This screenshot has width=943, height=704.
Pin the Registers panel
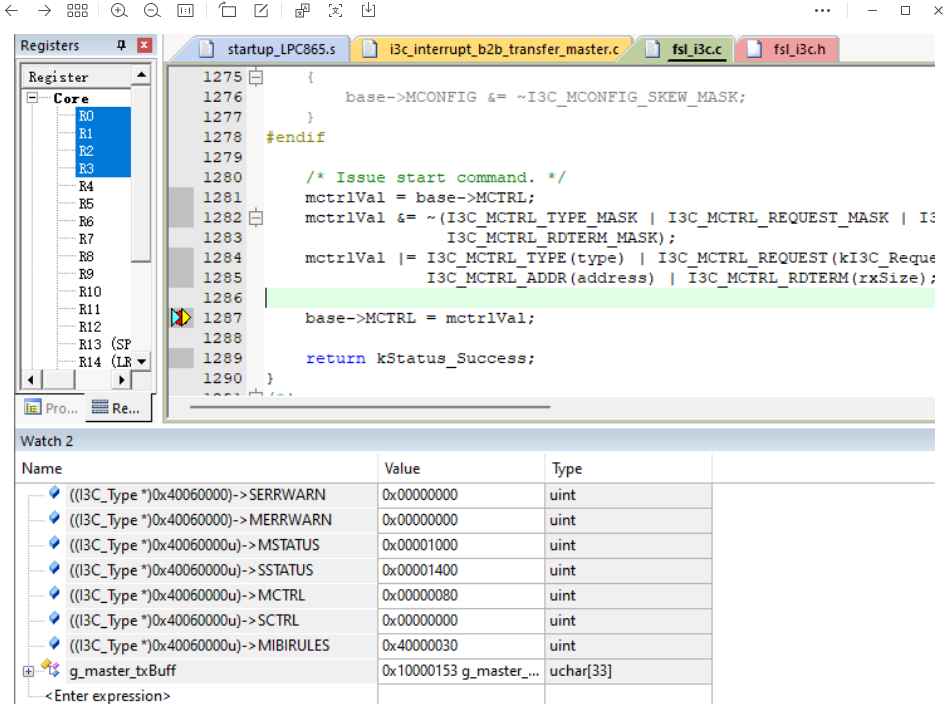pos(121,45)
